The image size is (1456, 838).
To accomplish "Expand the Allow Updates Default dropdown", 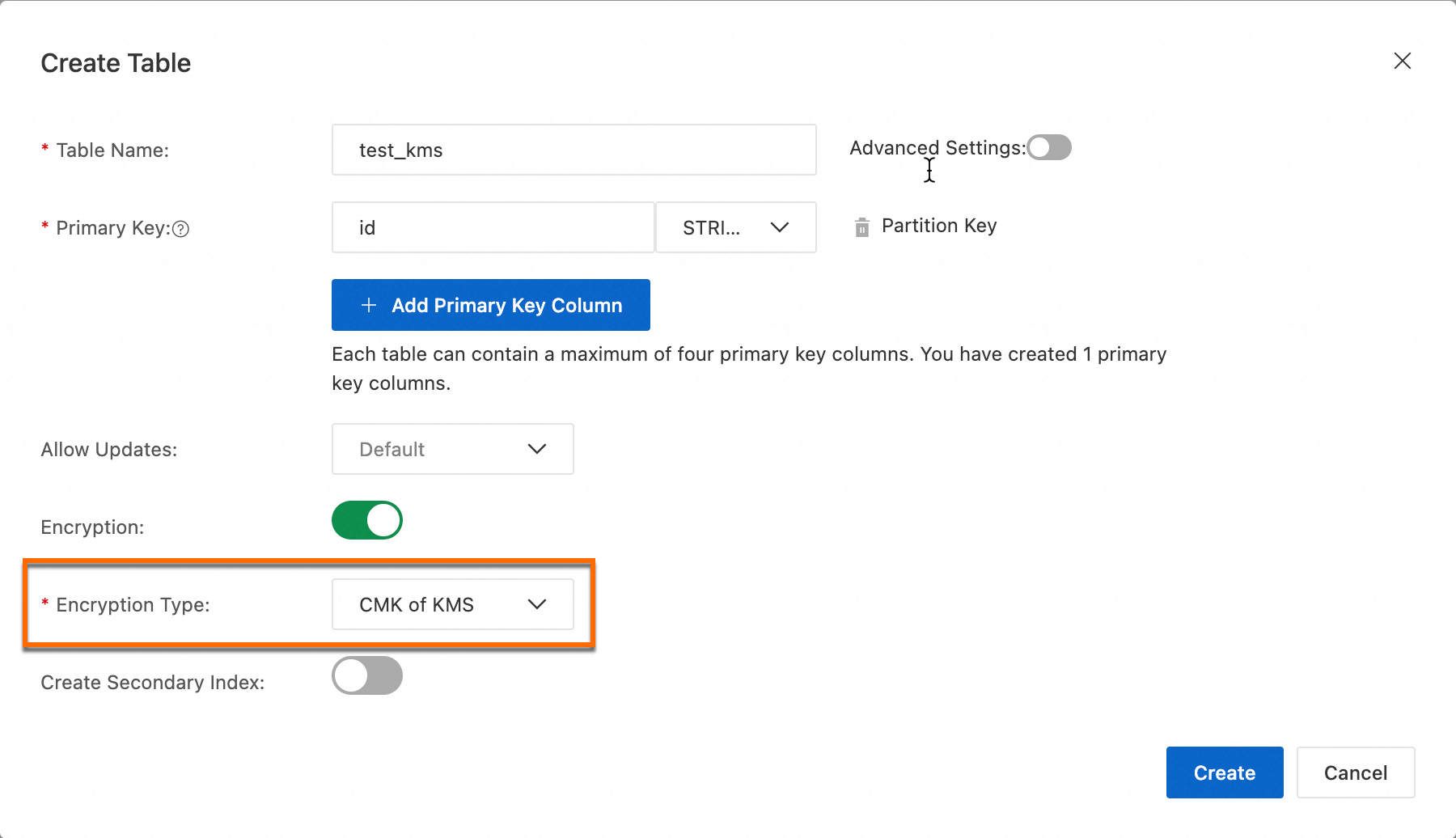I will tap(453, 449).
